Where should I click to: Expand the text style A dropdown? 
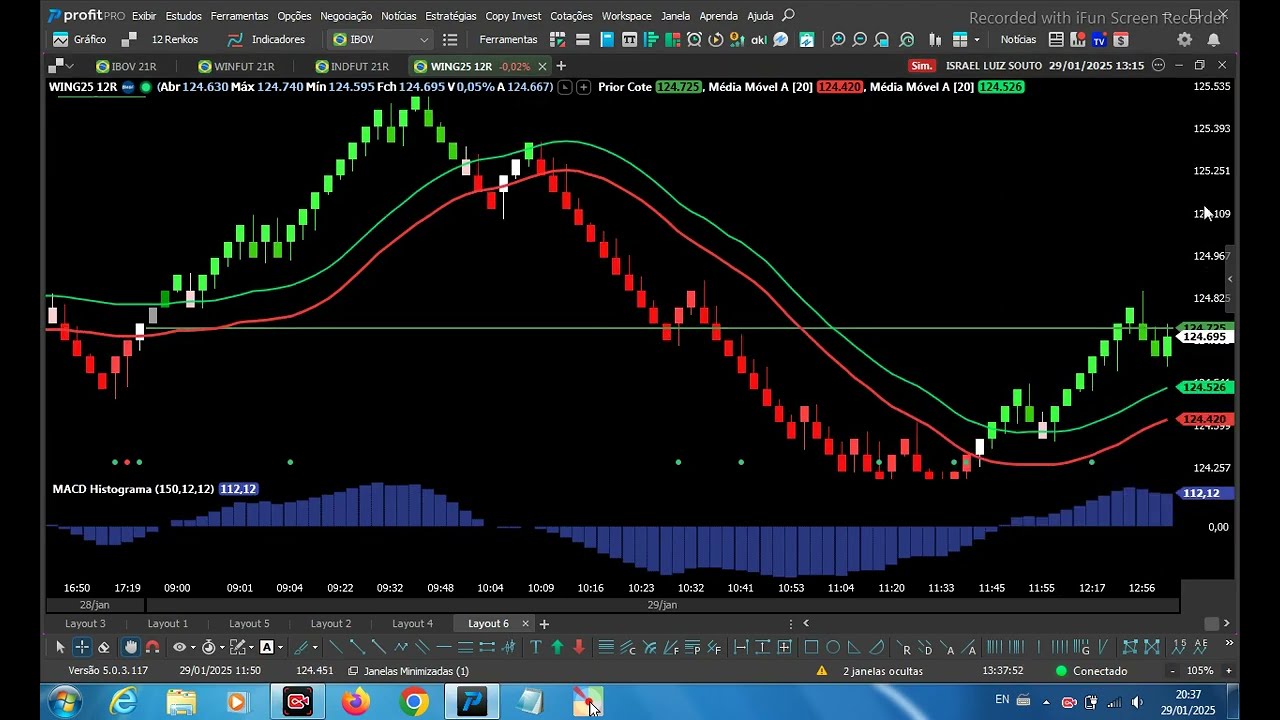coord(280,647)
